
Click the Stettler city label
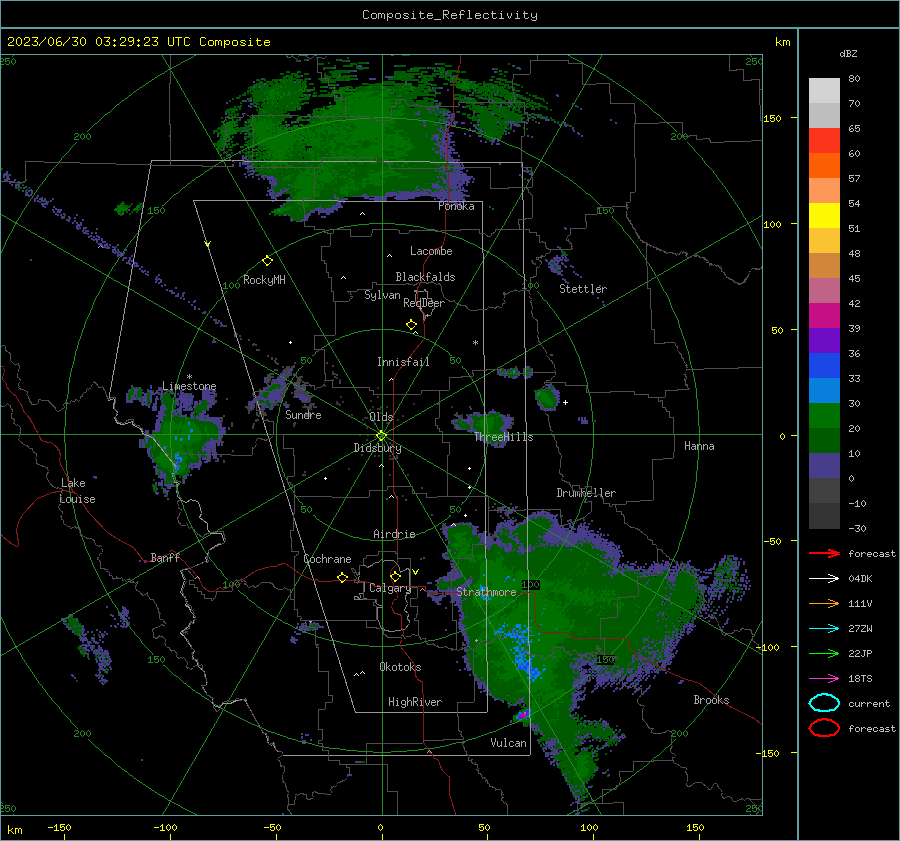click(x=583, y=289)
